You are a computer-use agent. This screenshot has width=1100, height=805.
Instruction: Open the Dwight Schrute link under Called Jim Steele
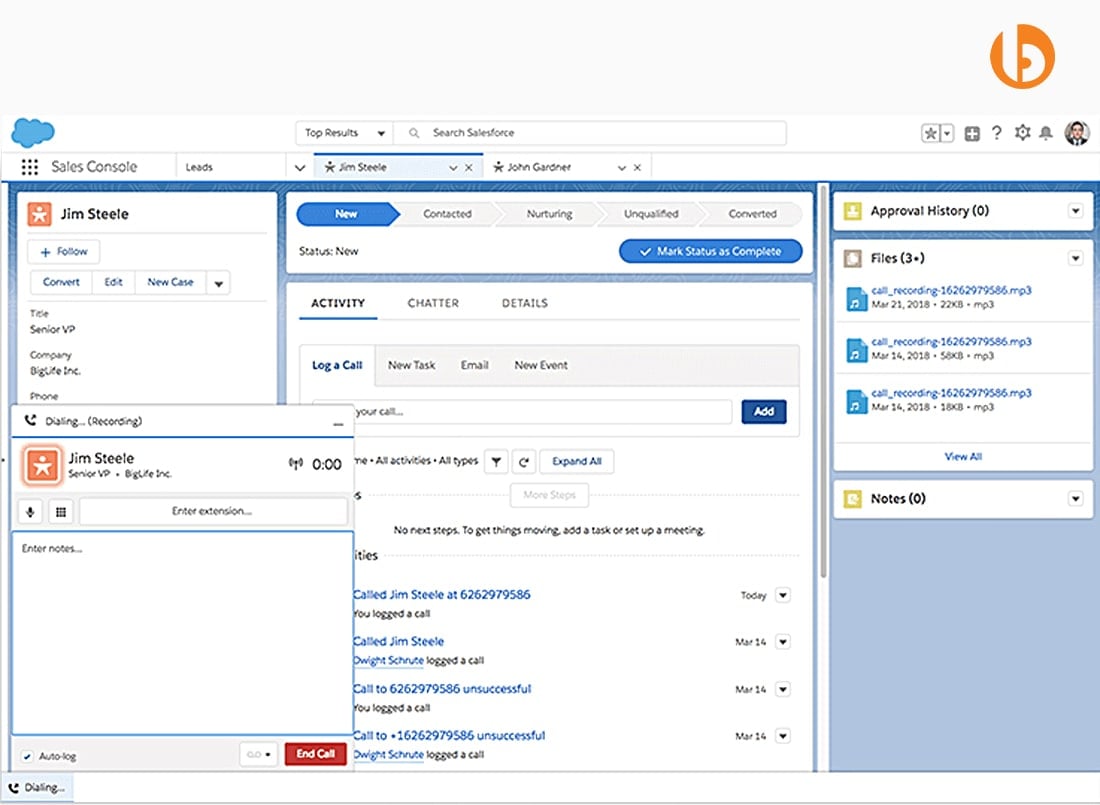pos(388,660)
